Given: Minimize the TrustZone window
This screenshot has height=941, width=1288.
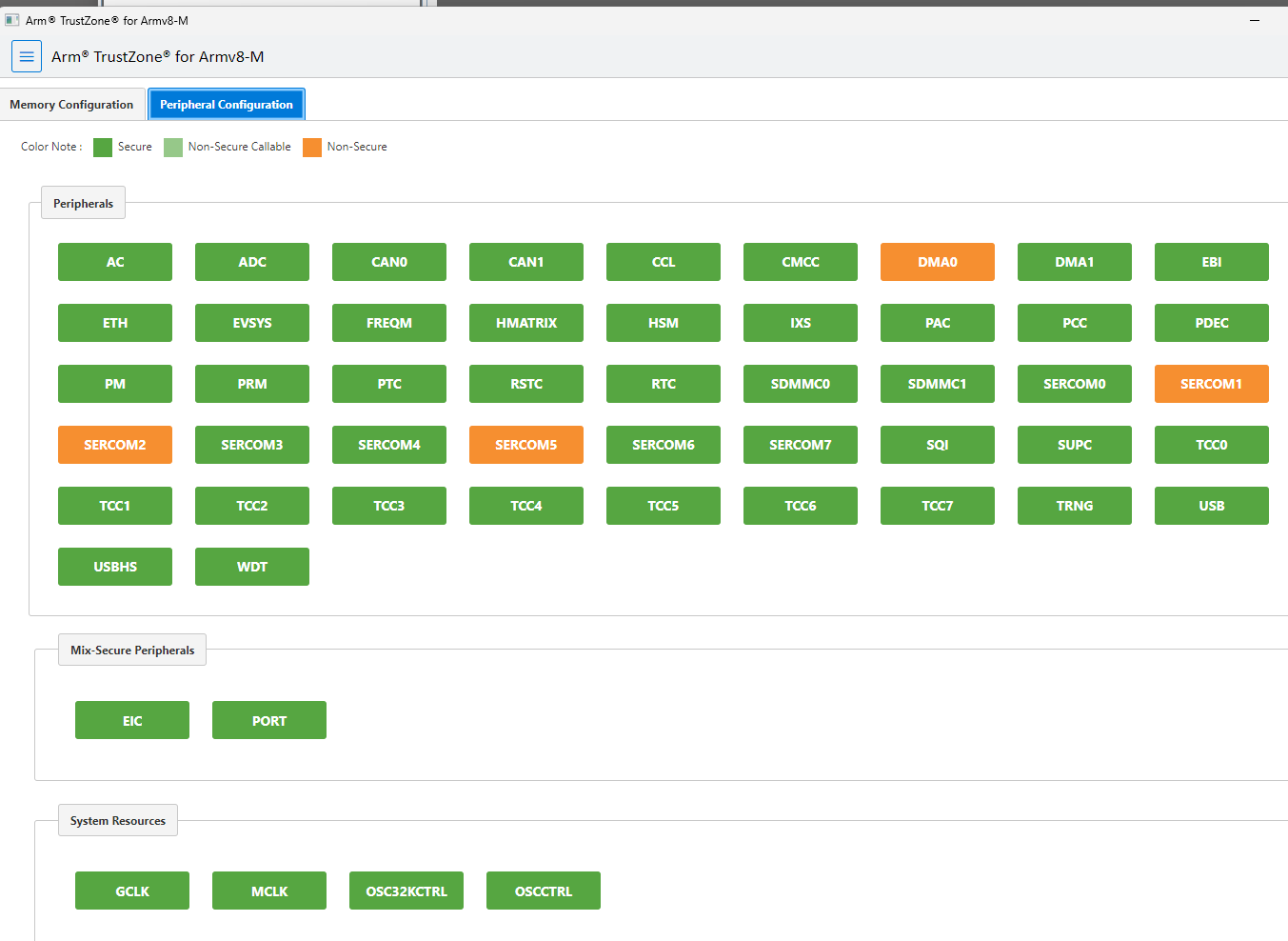Looking at the screenshot, I should point(1254,20).
